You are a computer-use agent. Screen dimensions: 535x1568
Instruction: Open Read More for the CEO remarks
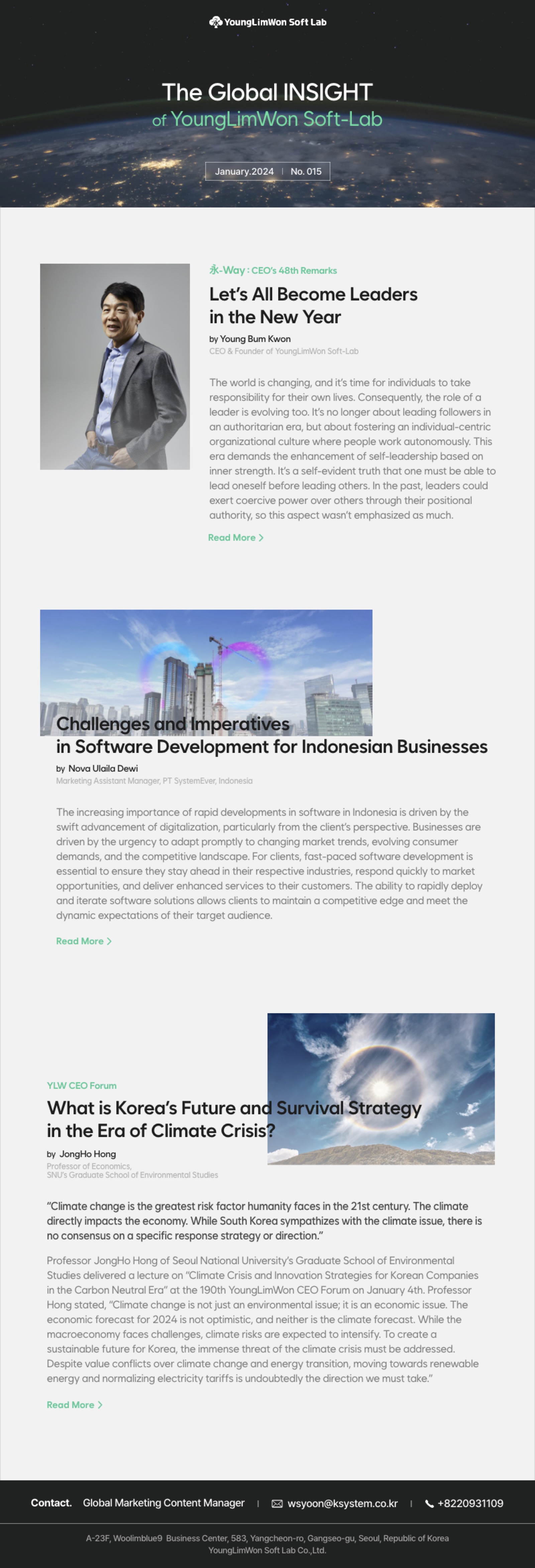pos(232,537)
